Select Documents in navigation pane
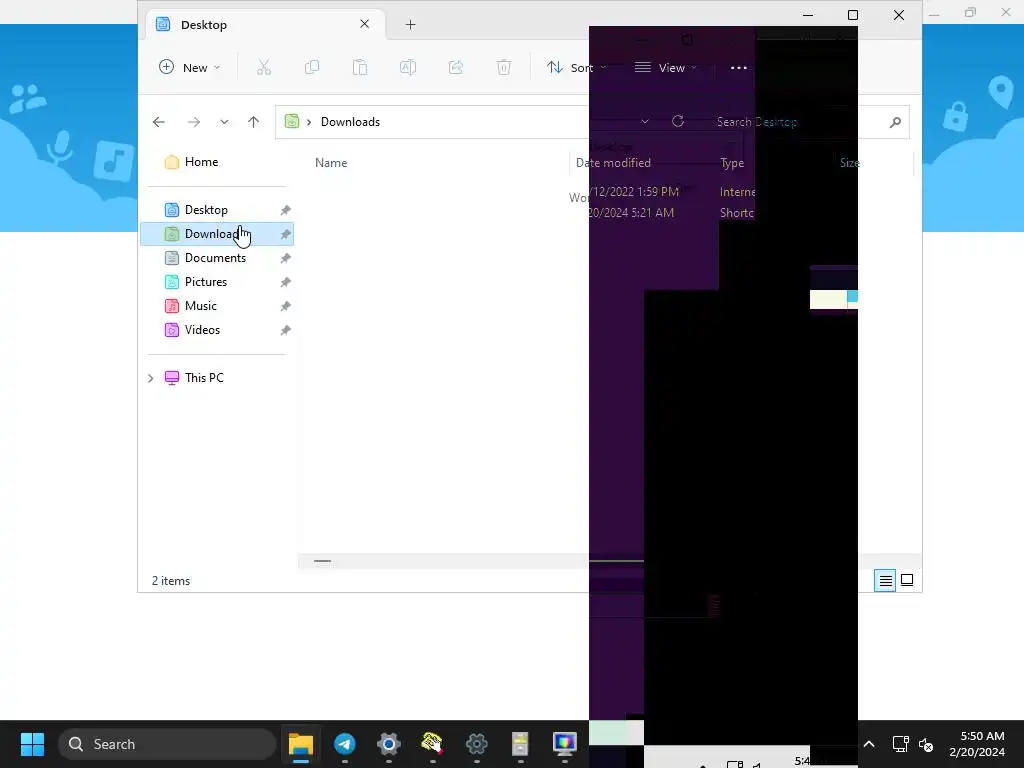The height and width of the screenshot is (768, 1024). (x=215, y=258)
